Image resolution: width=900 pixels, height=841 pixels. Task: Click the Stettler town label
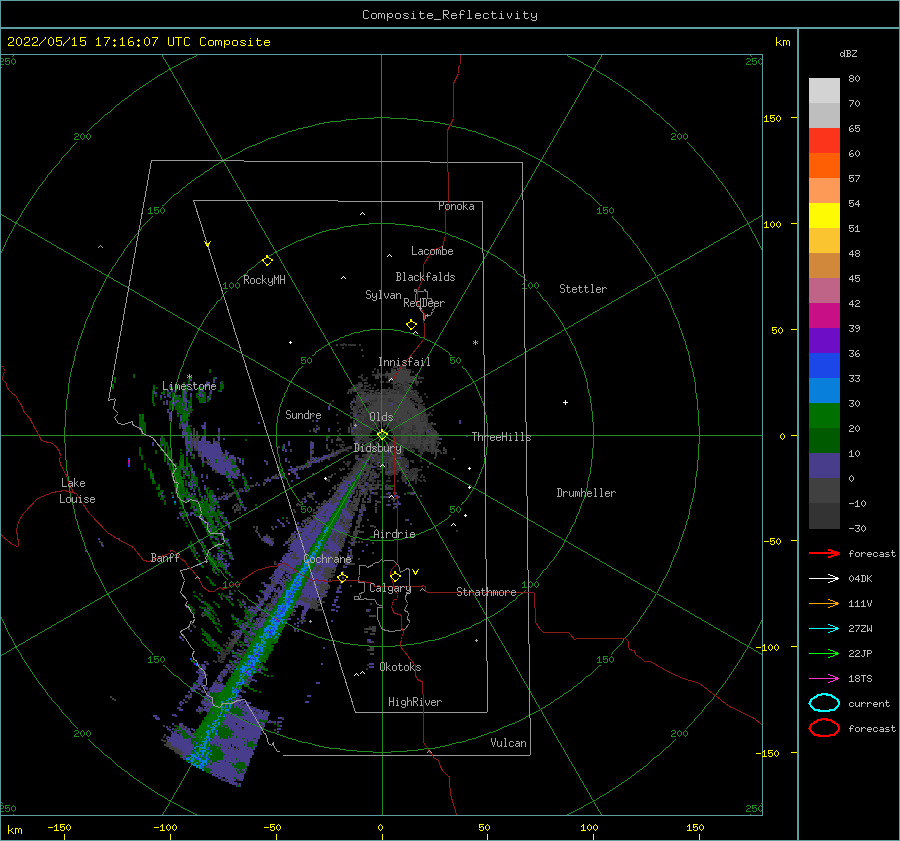coord(583,289)
